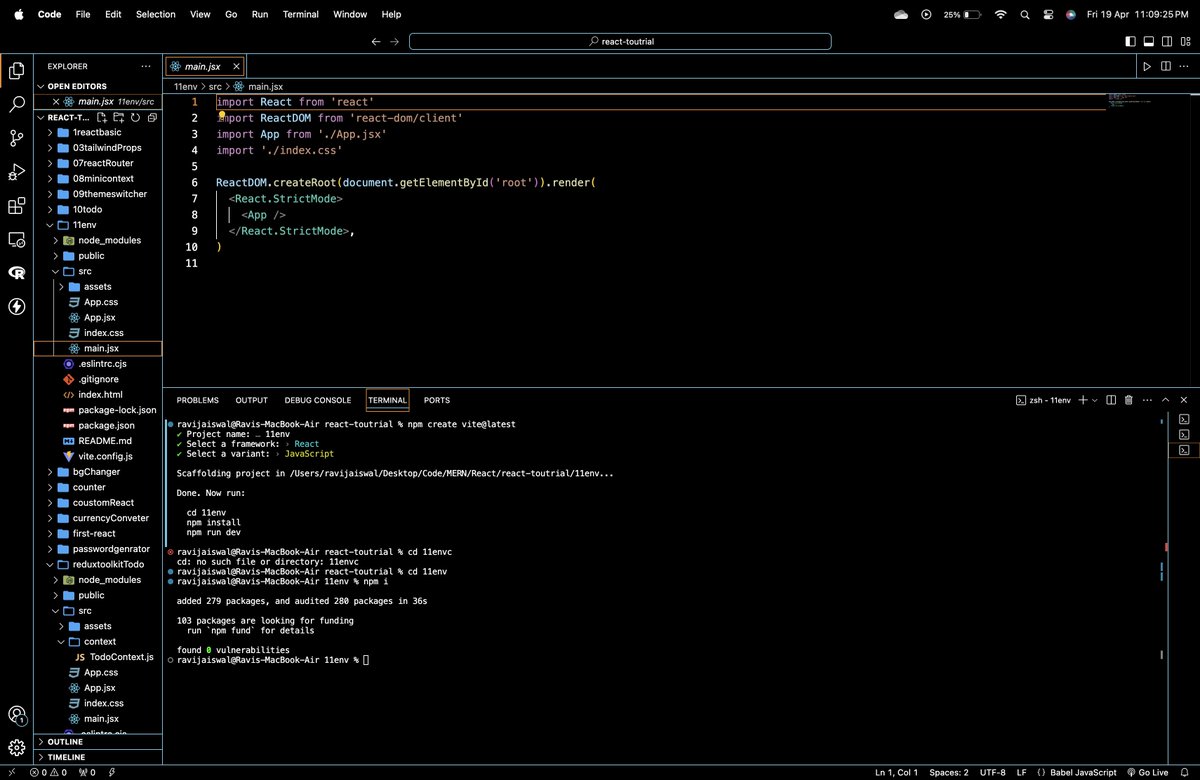The height and width of the screenshot is (780, 1200).
Task: Open macOS Control Center in the menu bar
Action: coord(1048,14)
